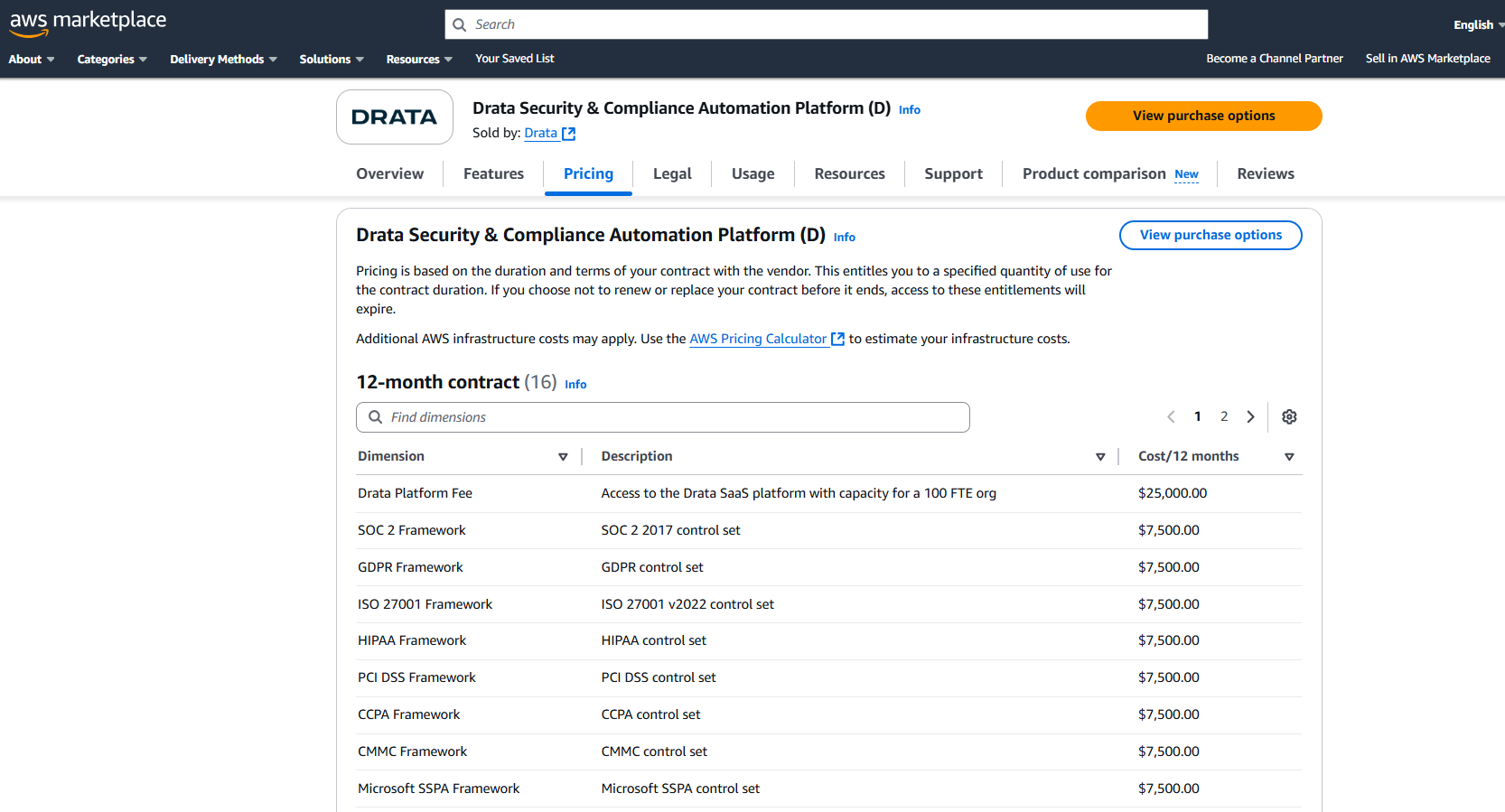Click magnifier icon in Find dimensions field

pyautogui.click(x=376, y=417)
